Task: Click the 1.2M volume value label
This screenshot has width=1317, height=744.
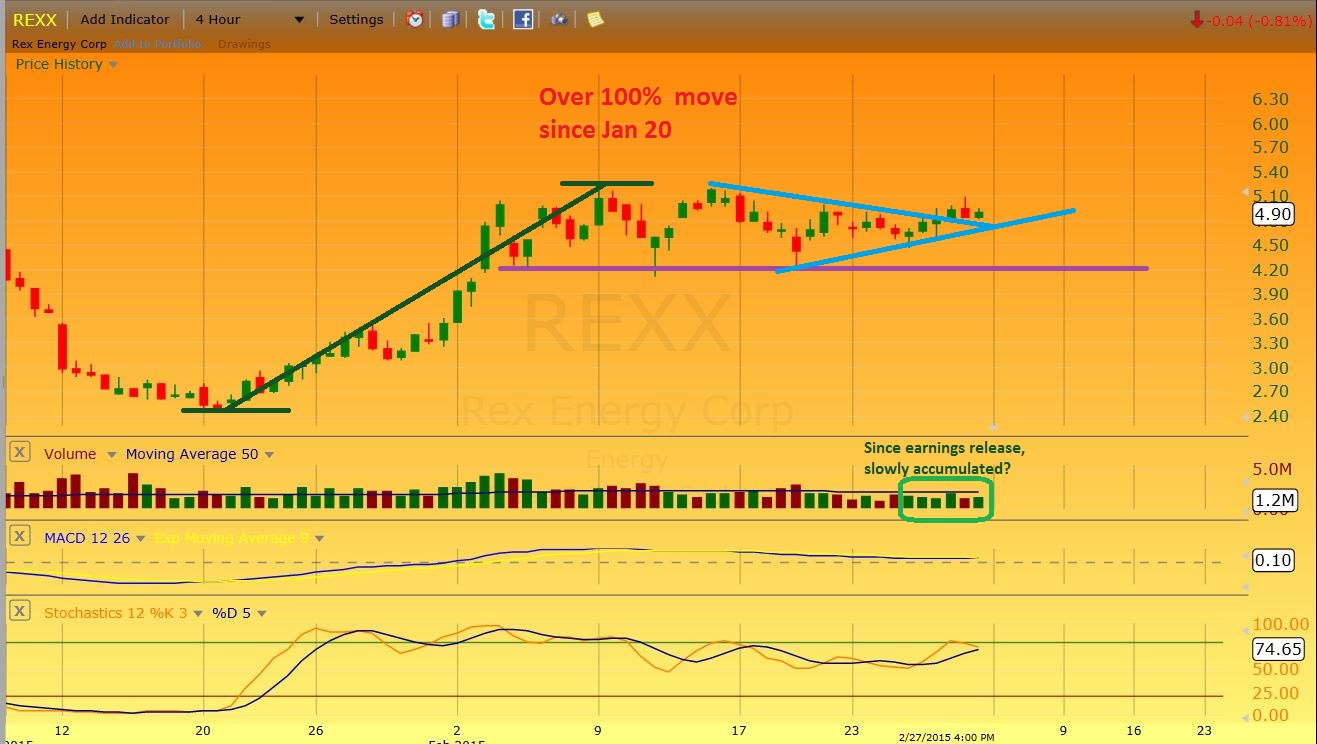Action: tap(1274, 499)
